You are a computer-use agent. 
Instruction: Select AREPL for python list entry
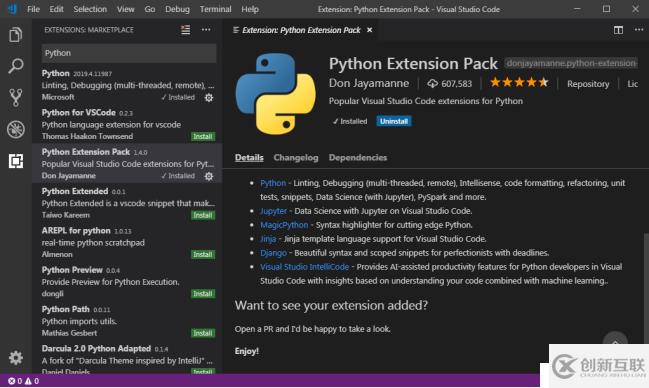[x=127, y=242]
